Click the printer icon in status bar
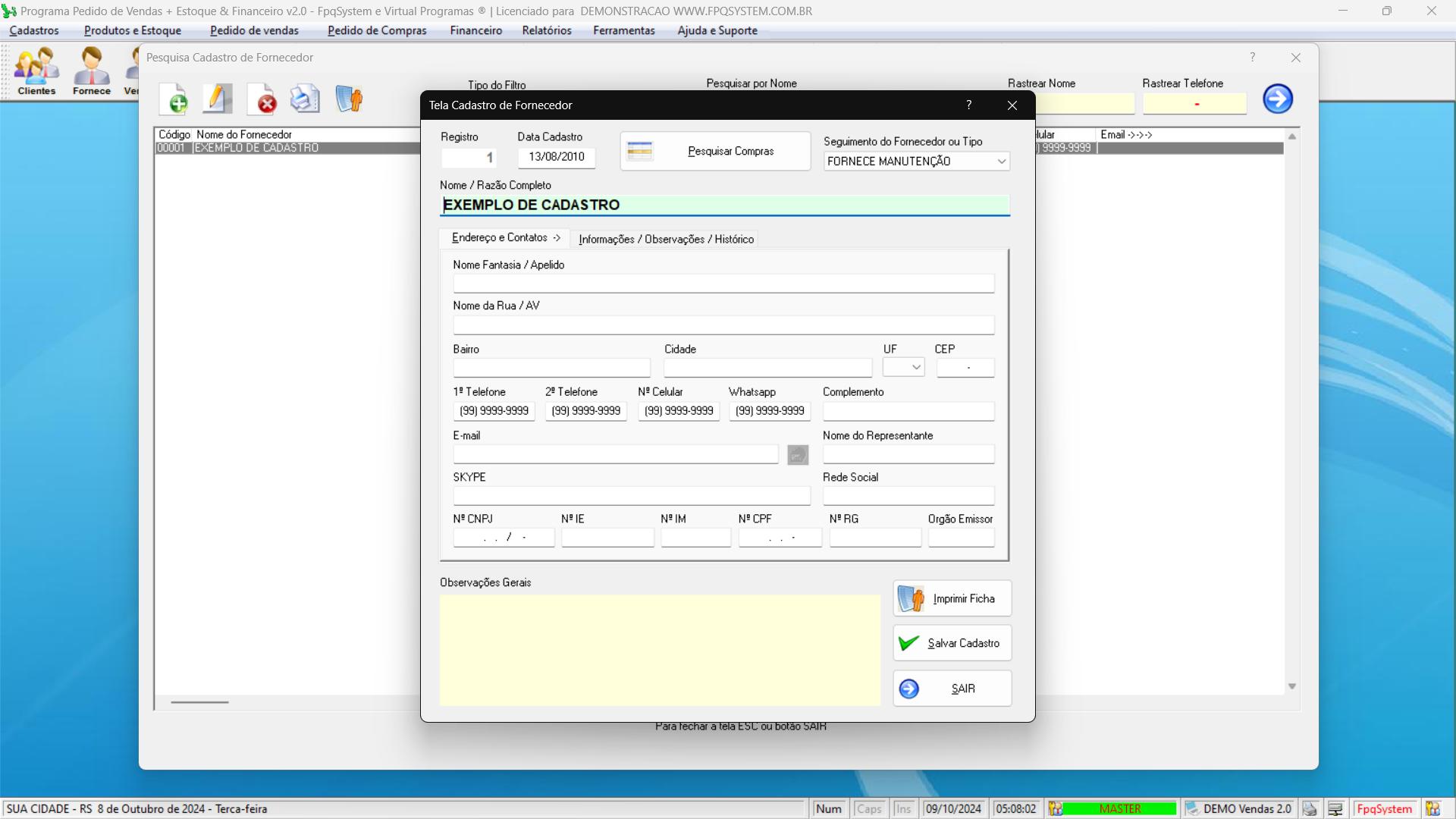This screenshot has width=1456, height=819. point(1310,809)
